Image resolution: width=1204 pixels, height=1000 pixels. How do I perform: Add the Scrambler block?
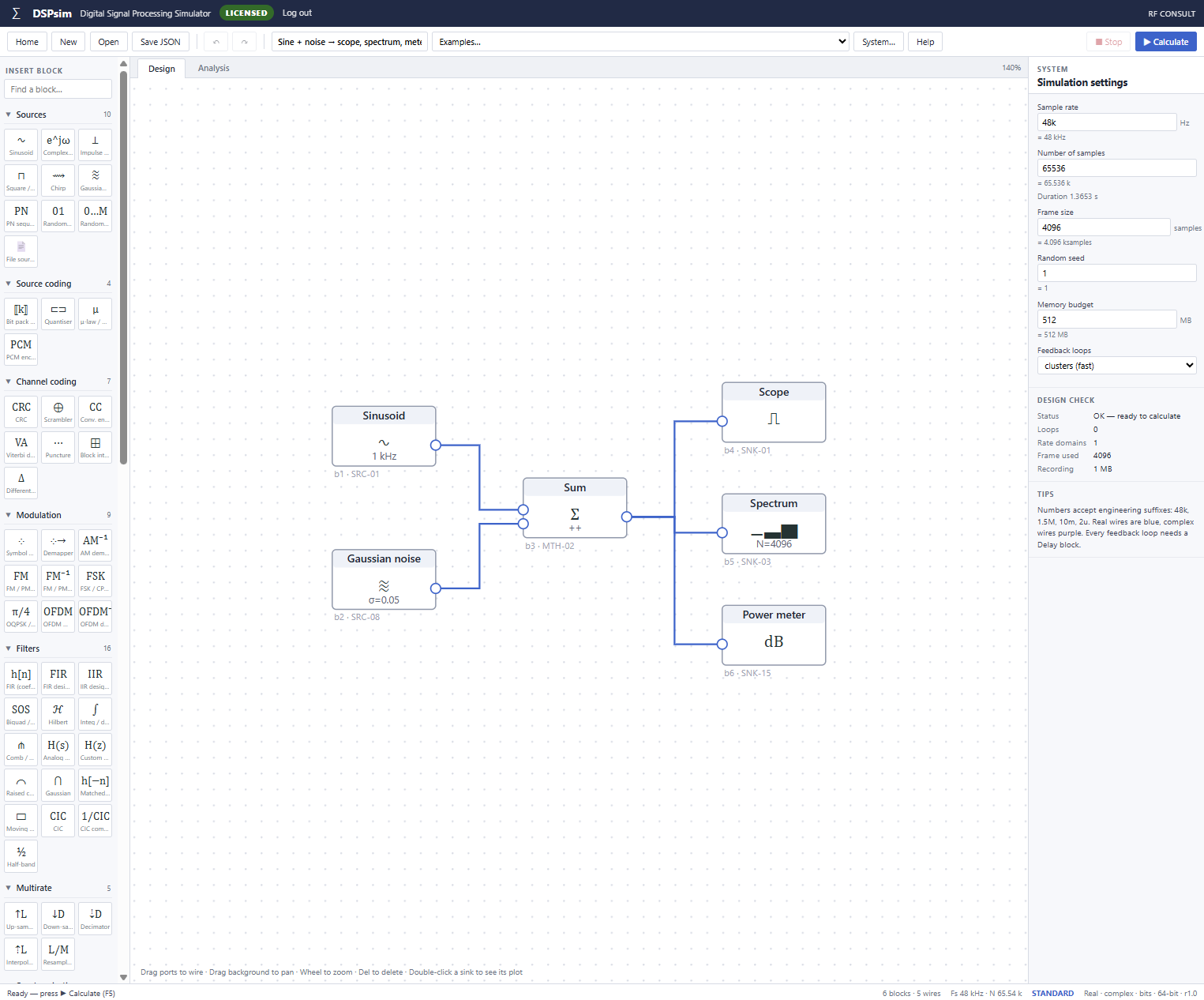point(58,412)
